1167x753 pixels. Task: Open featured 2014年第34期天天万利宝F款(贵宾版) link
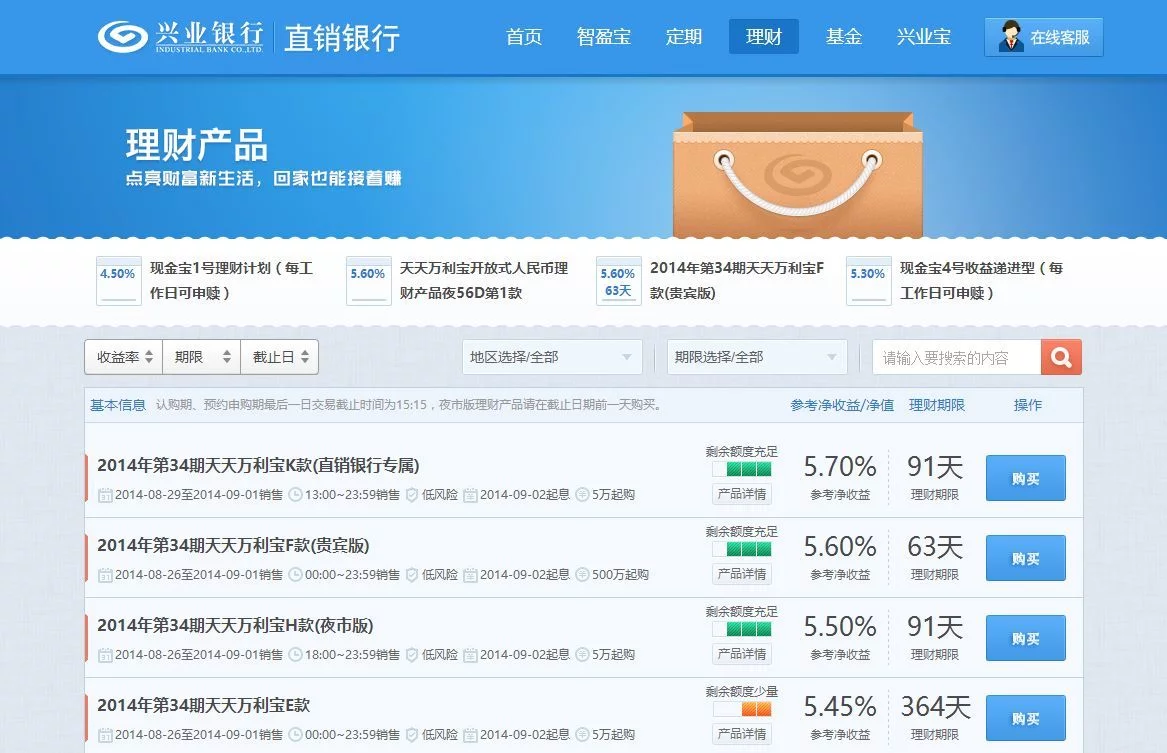click(x=737, y=281)
